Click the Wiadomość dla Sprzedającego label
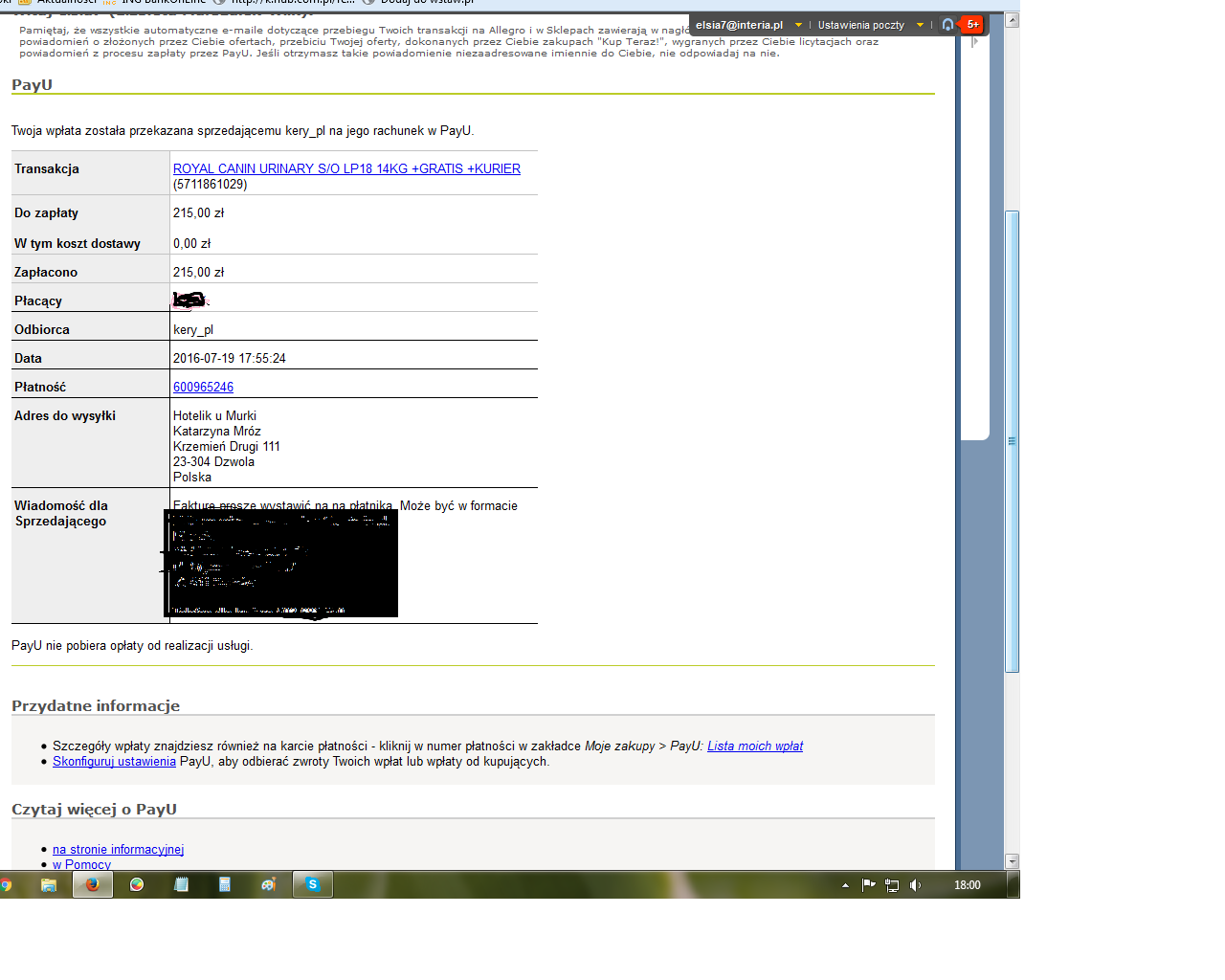1225x980 pixels. pyautogui.click(x=61, y=513)
